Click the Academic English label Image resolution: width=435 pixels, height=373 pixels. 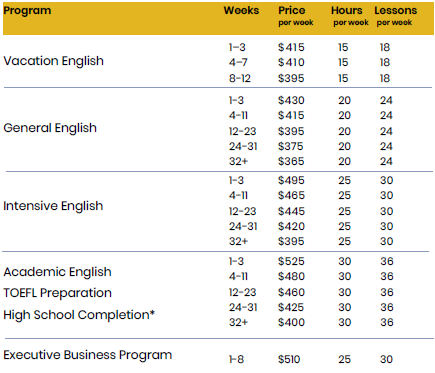pyautogui.click(x=57, y=272)
